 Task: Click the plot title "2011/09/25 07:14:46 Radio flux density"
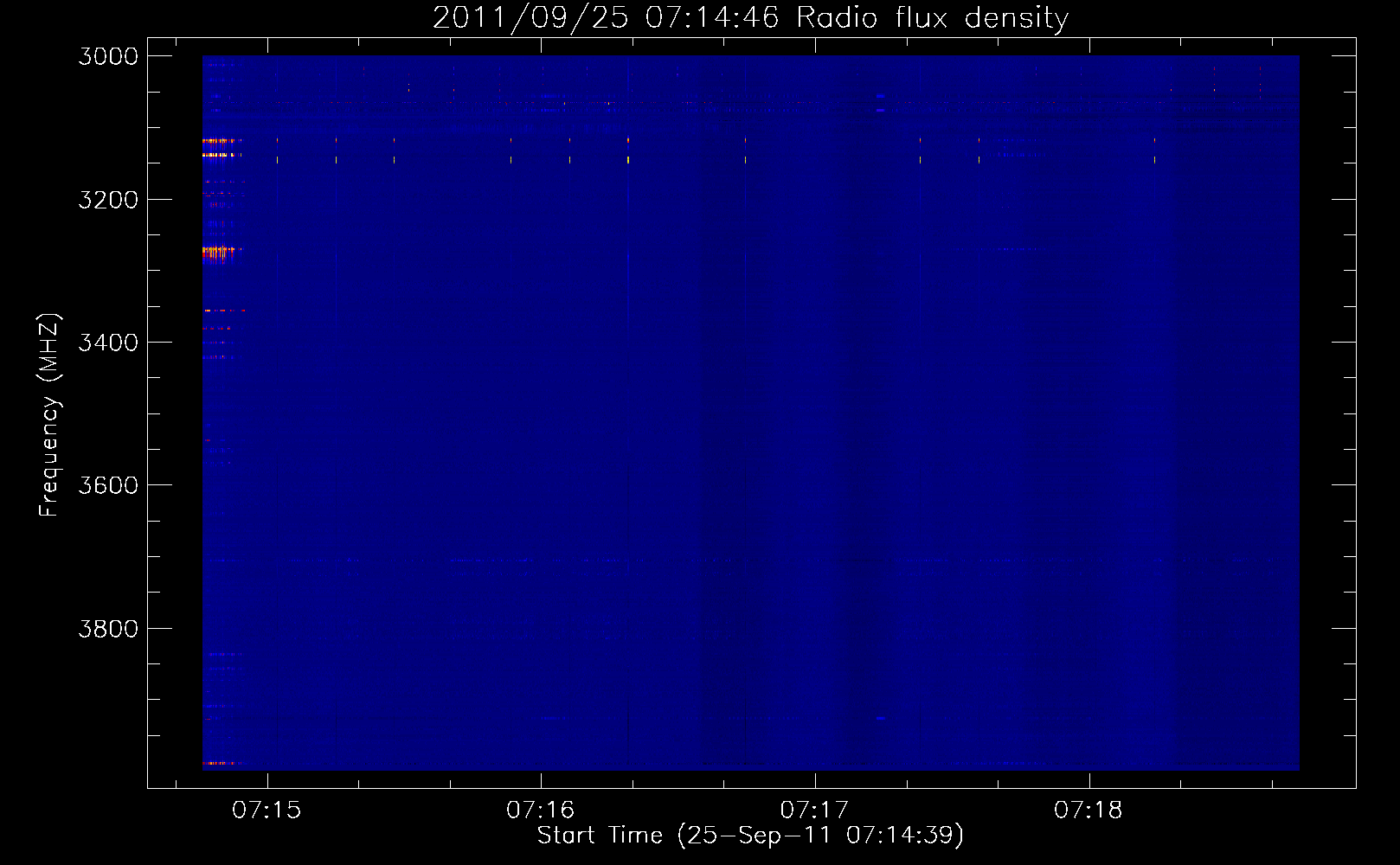click(751, 17)
